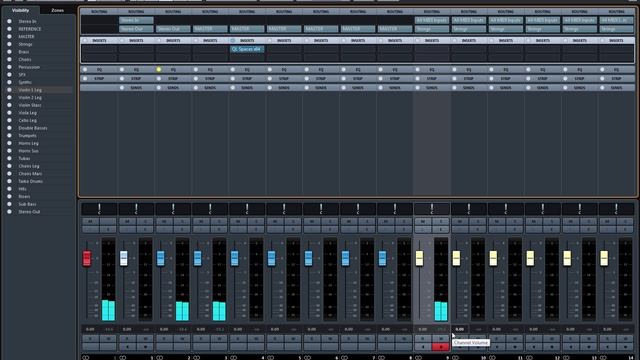Switch to the Zones tab
This screenshot has height=360, width=640.
coord(58,10)
